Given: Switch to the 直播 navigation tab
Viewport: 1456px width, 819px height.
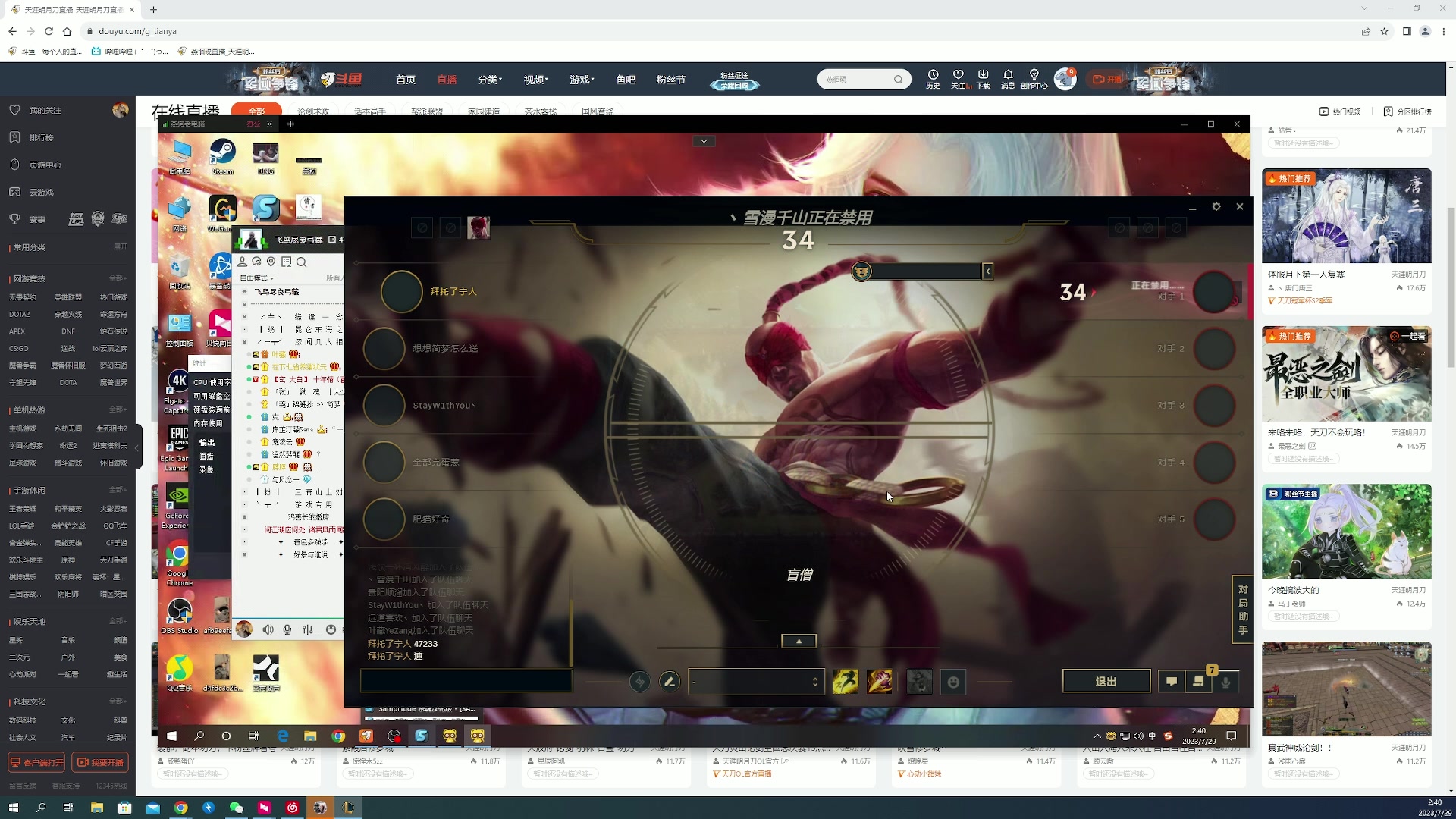Looking at the screenshot, I should (447, 80).
